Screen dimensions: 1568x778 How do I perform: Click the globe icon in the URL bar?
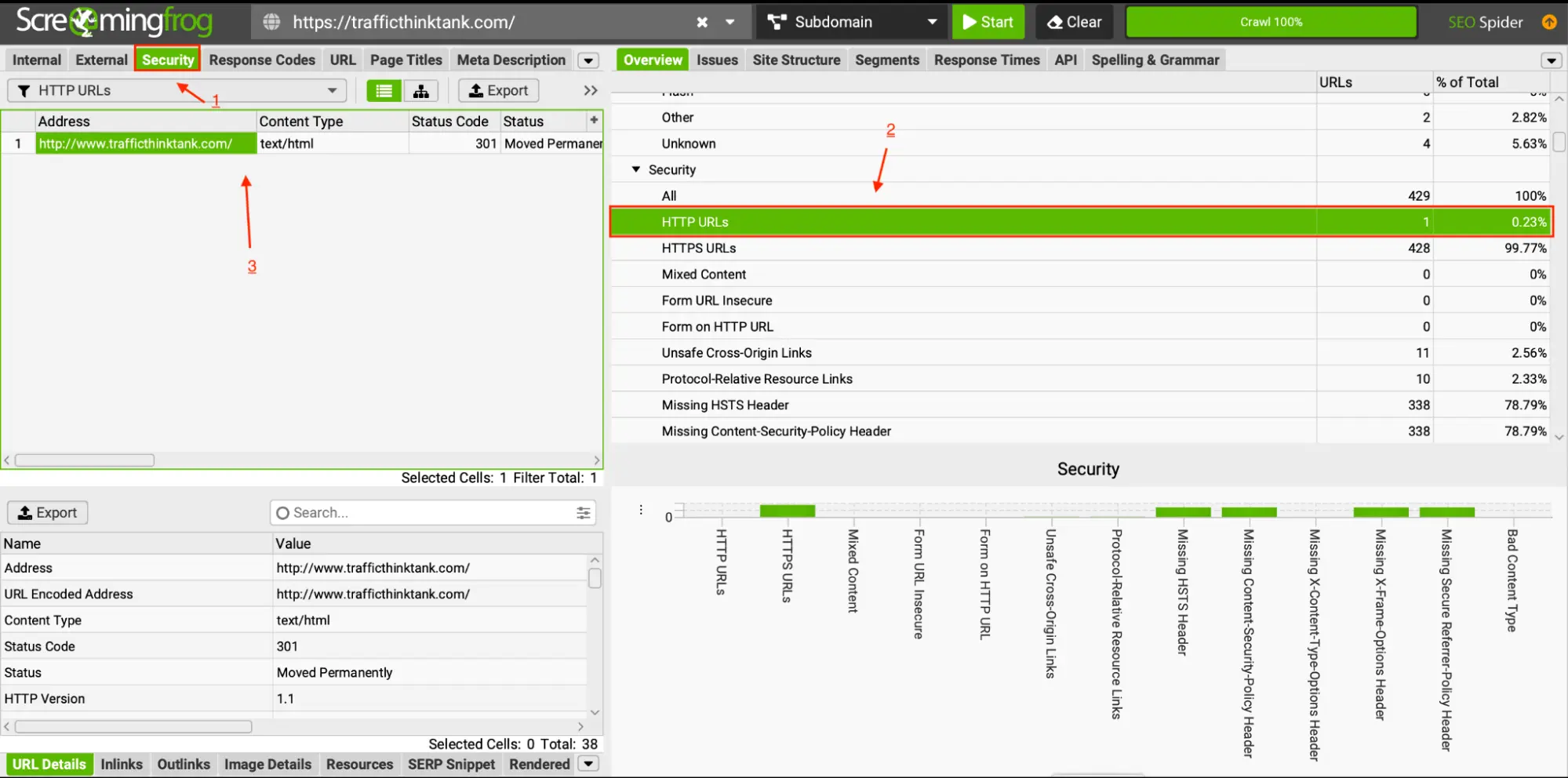271,22
